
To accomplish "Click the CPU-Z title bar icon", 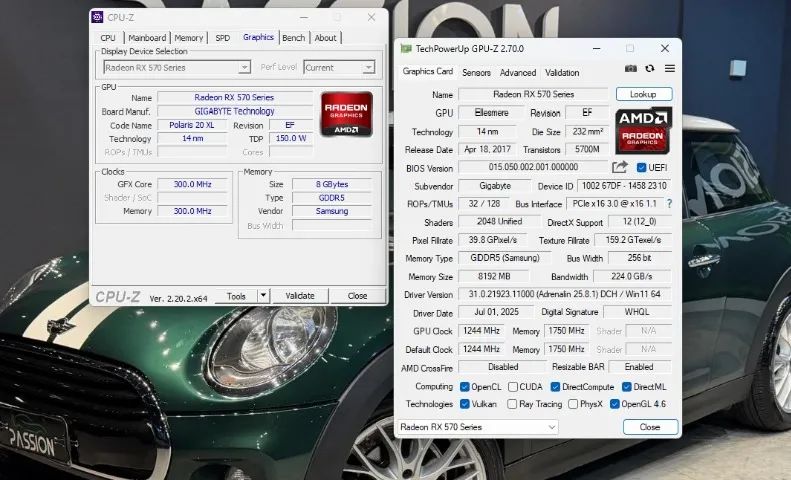I will coord(97,17).
